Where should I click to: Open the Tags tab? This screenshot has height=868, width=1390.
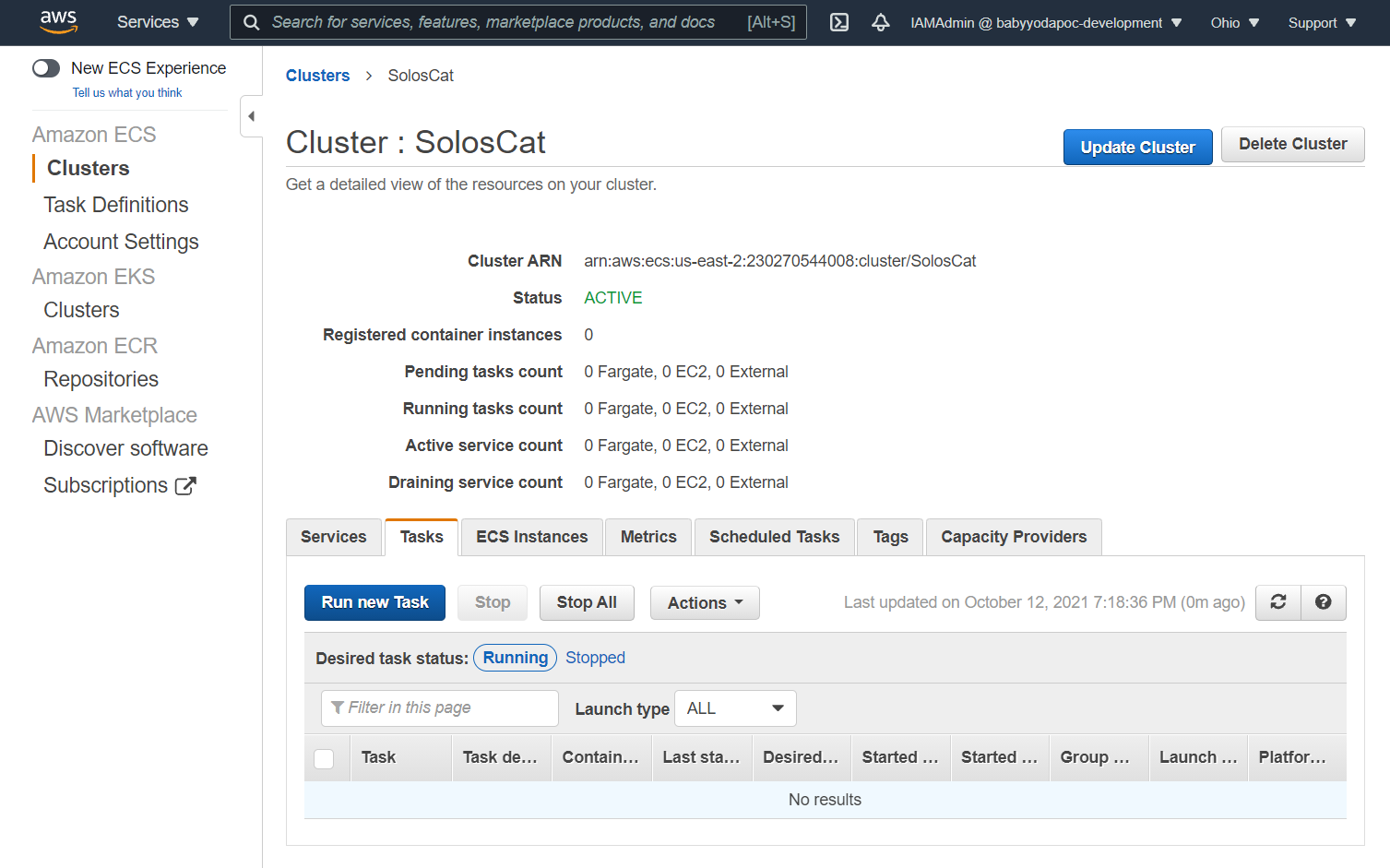point(891,537)
